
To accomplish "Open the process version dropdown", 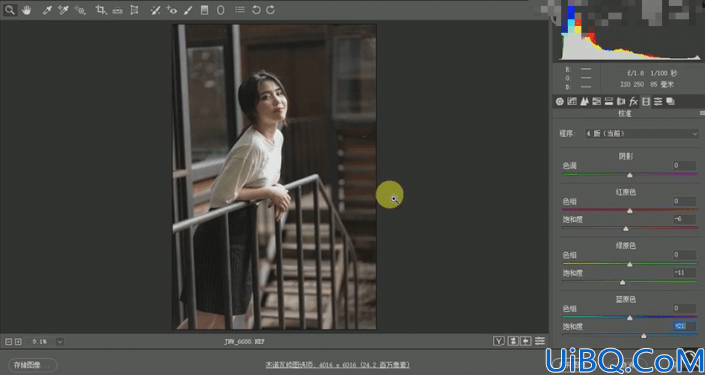I will click(642, 134).
